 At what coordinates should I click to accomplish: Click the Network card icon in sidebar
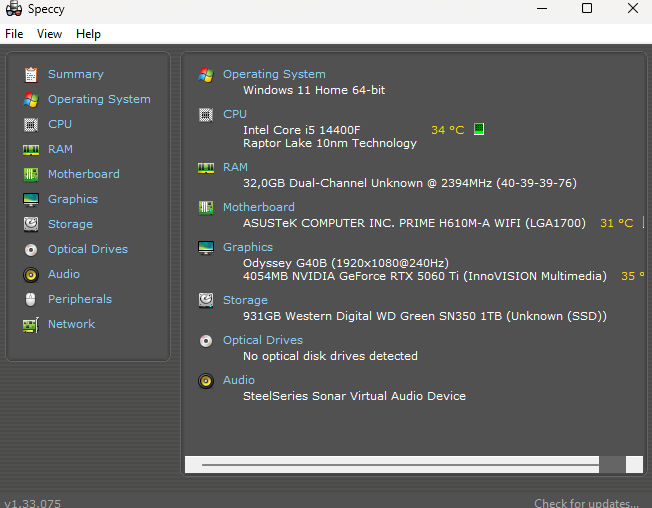(x=31, y=325)
